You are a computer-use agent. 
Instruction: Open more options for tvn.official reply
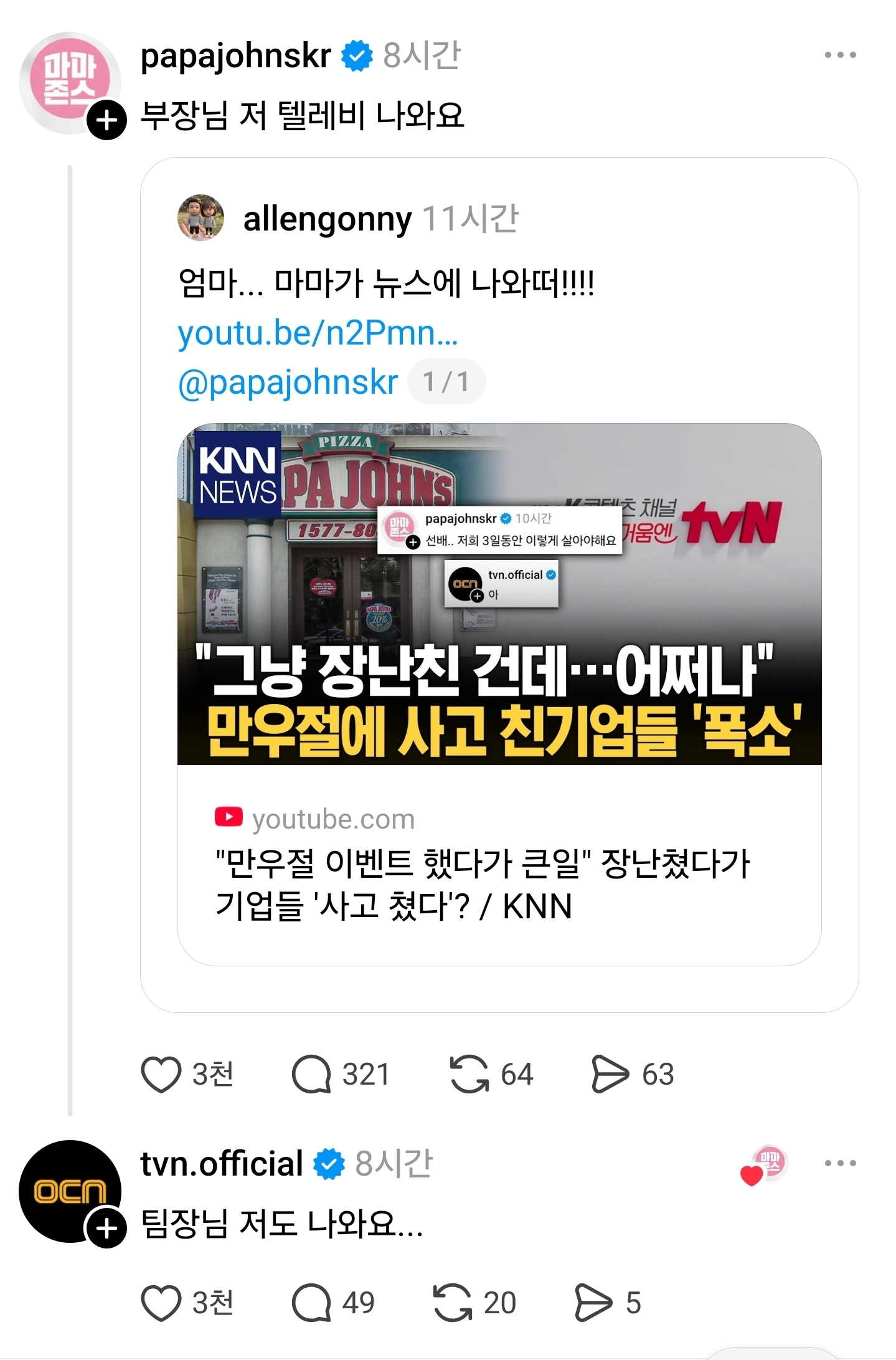coord(840,1163)
